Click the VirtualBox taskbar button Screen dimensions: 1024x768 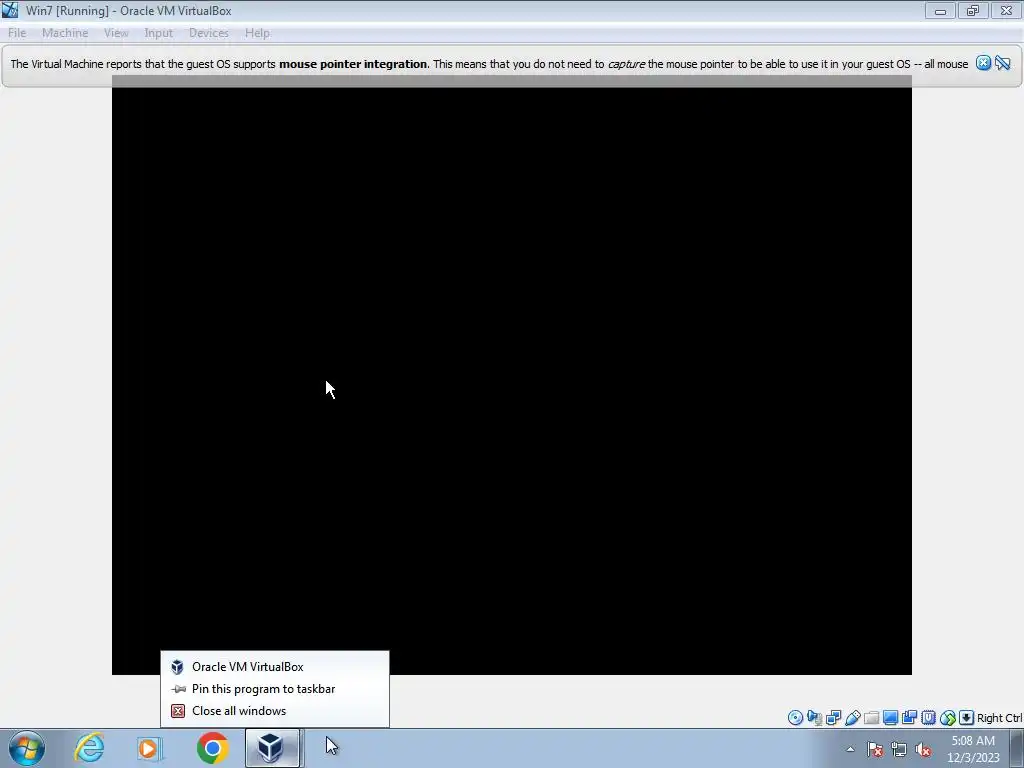click(272, 748)
